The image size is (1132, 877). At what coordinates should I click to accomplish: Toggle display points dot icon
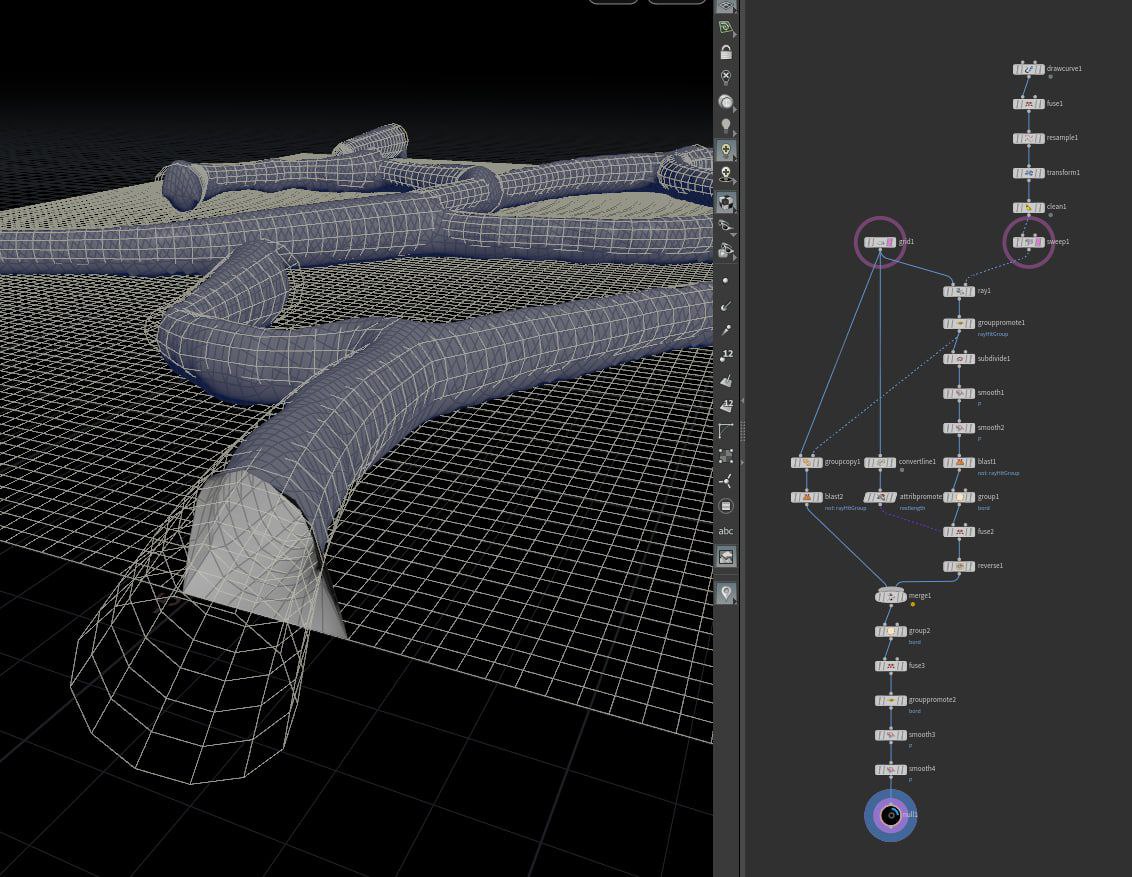coord(726,281)
